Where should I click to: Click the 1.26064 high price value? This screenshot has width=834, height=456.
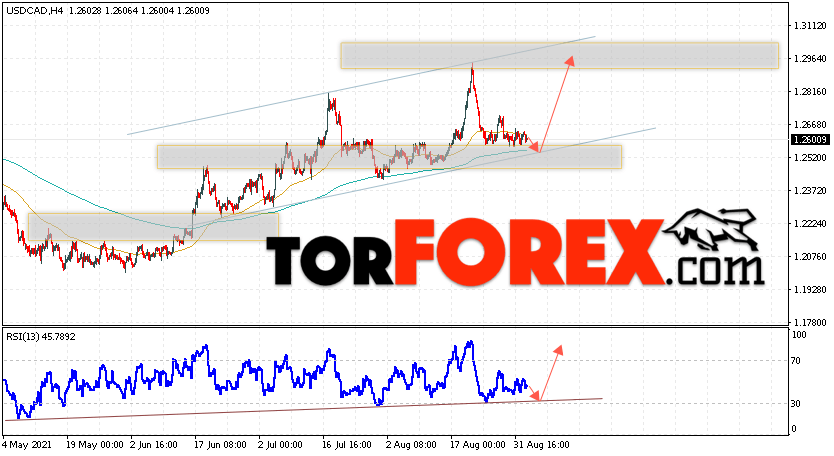121,10
